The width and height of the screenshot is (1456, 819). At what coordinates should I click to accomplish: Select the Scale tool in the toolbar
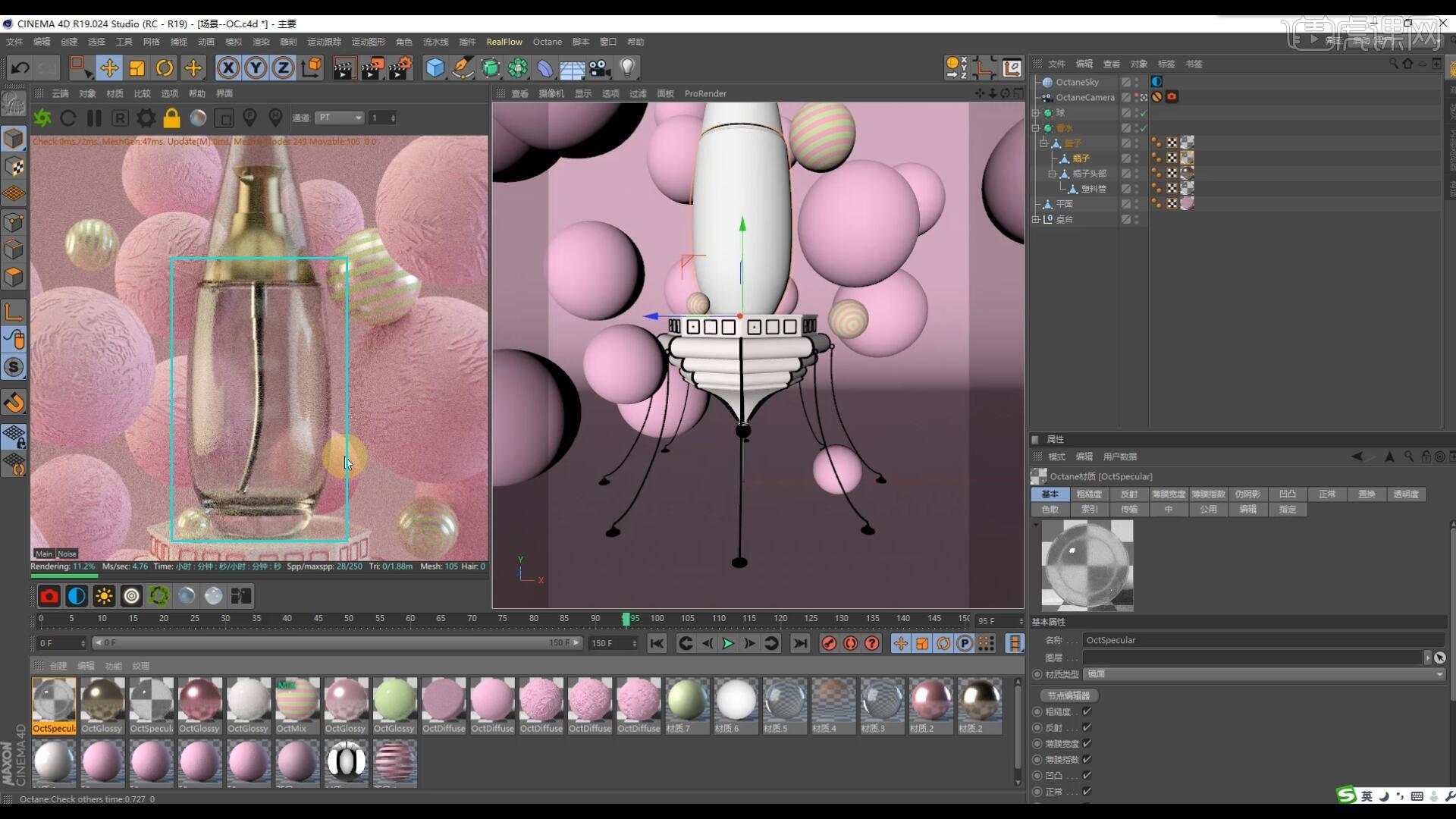tap(136, 67)
